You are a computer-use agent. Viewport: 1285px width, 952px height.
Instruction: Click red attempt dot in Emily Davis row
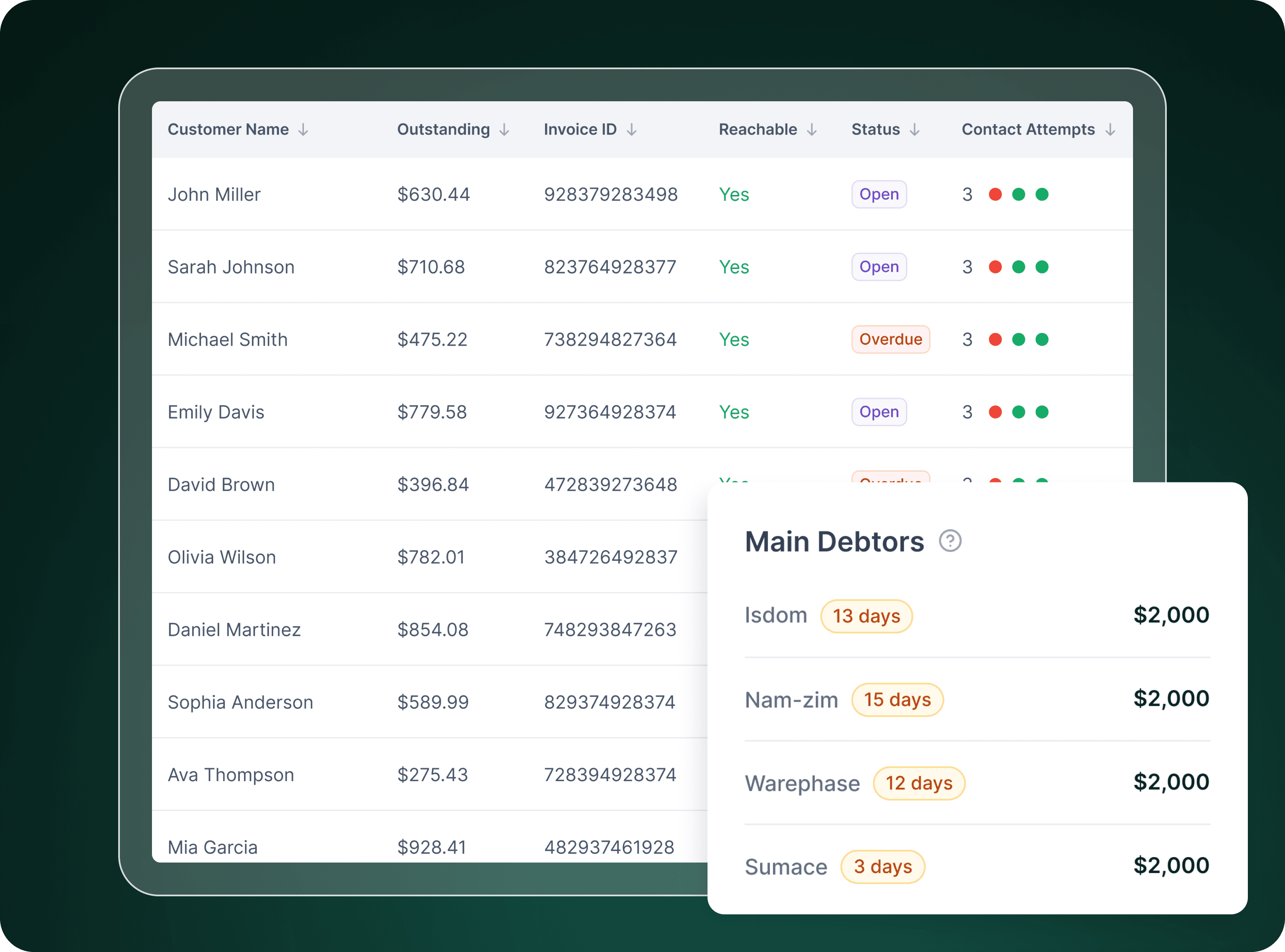coord(995,412)
